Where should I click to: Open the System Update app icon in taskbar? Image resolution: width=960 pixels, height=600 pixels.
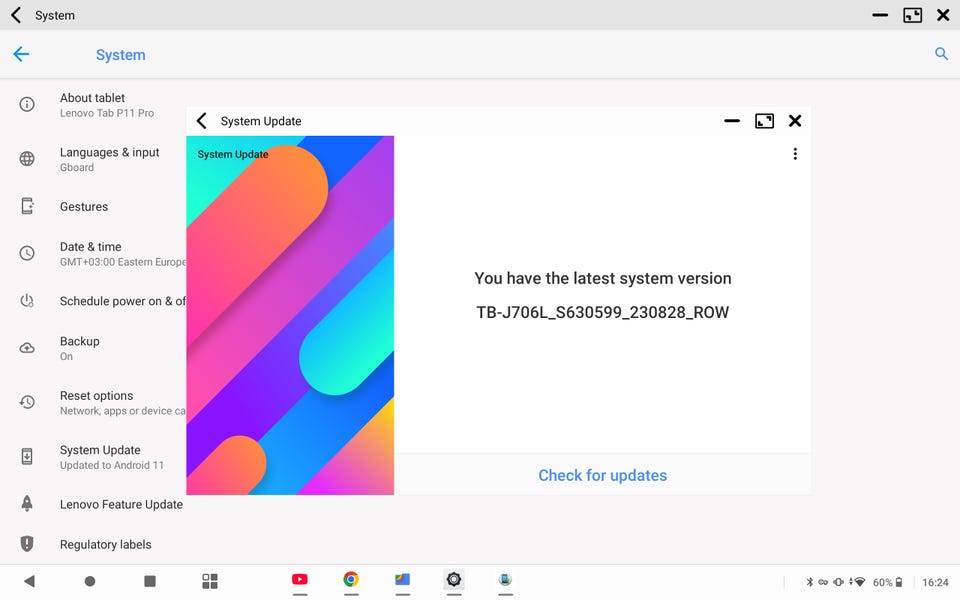click(505, 579)
